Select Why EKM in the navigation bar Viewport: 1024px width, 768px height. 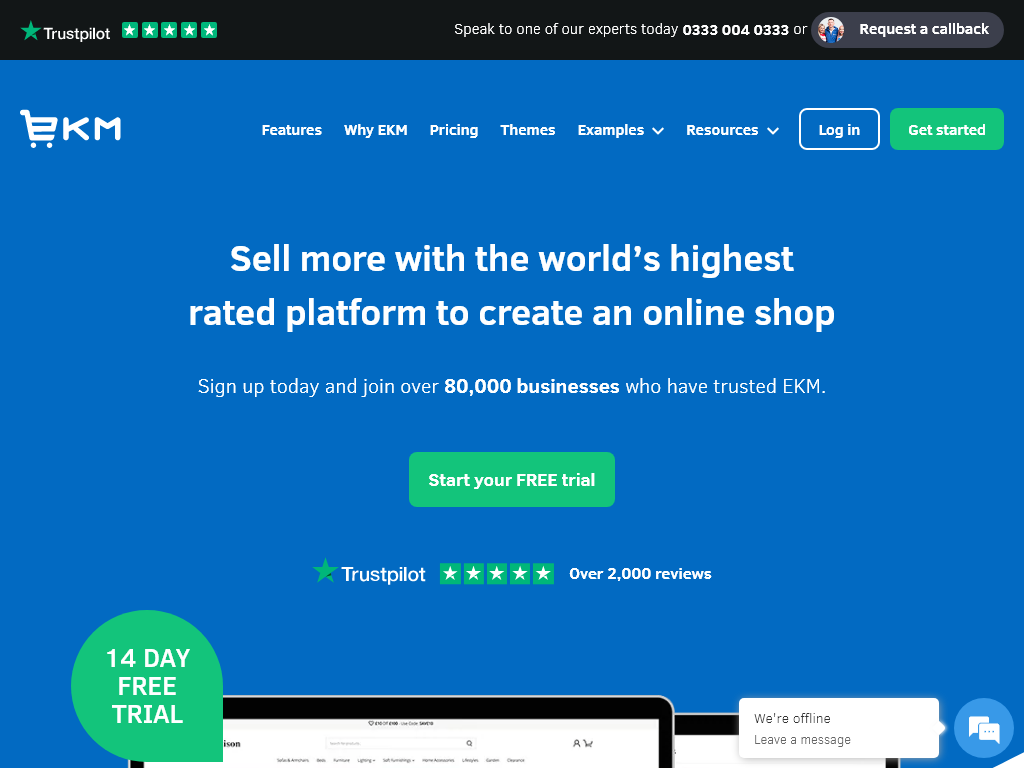tap(375, 130)
